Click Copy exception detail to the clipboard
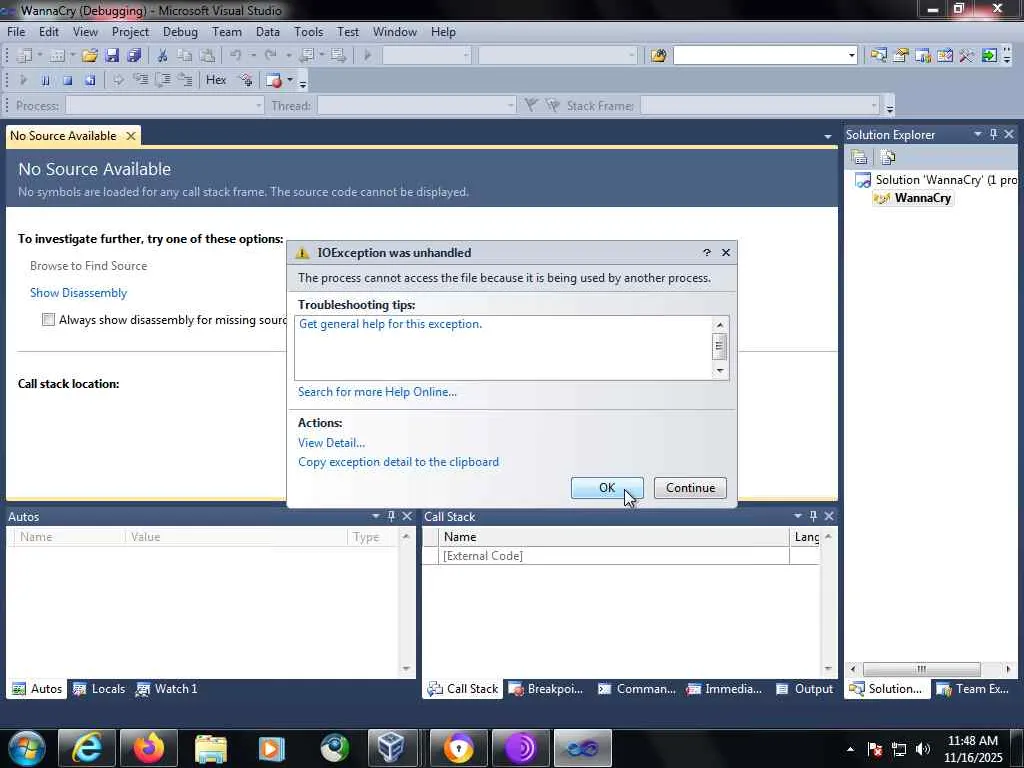Image resolution: width=1024 pixels, height=768 pixels. tap(398, 462)
